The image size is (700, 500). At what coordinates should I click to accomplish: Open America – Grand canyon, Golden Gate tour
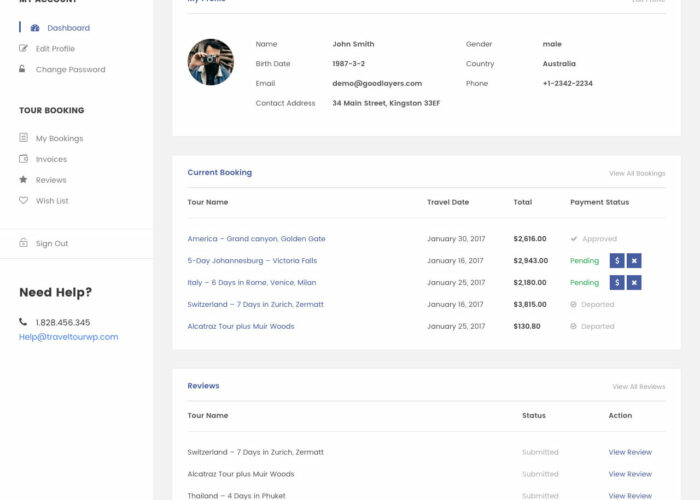click(x=256, y=239)
